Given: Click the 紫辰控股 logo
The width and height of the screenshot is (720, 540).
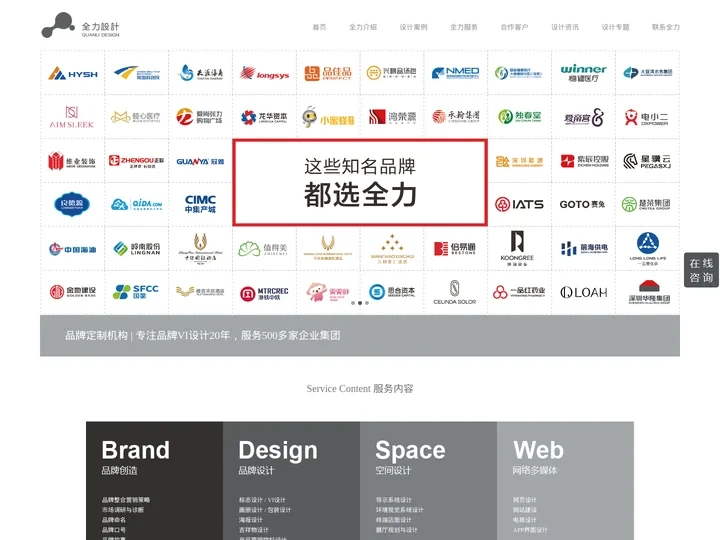Looking at the screenshot, I should click(585, 161).
